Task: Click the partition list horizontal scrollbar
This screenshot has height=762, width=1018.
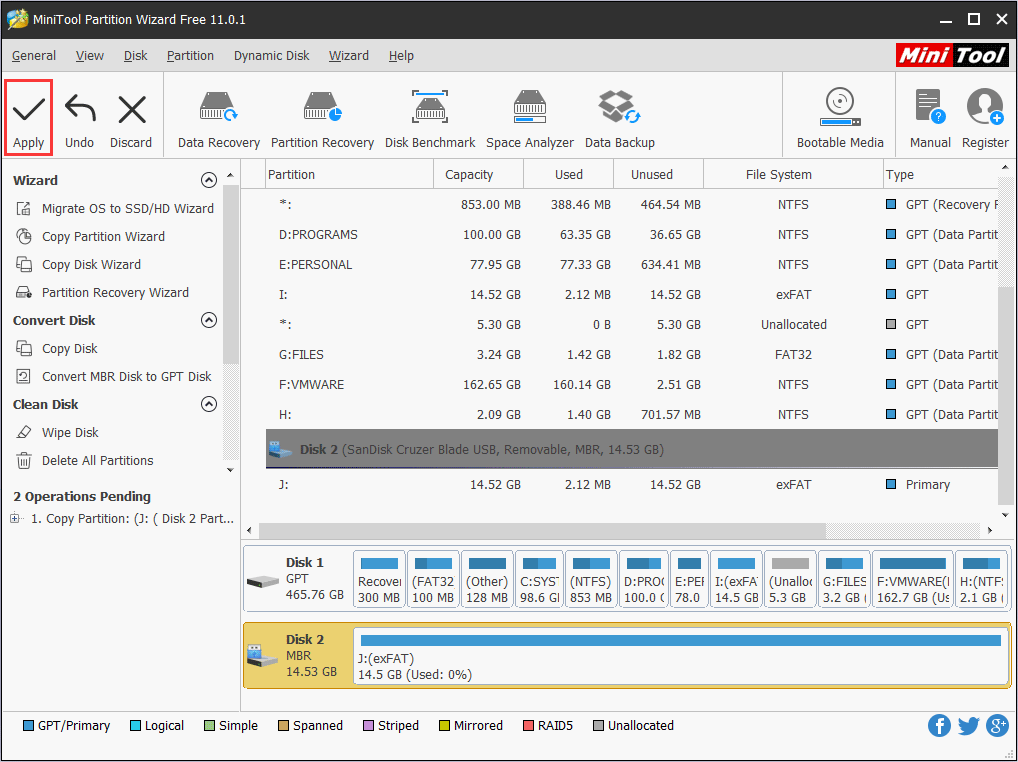Action: coord(542,530)
